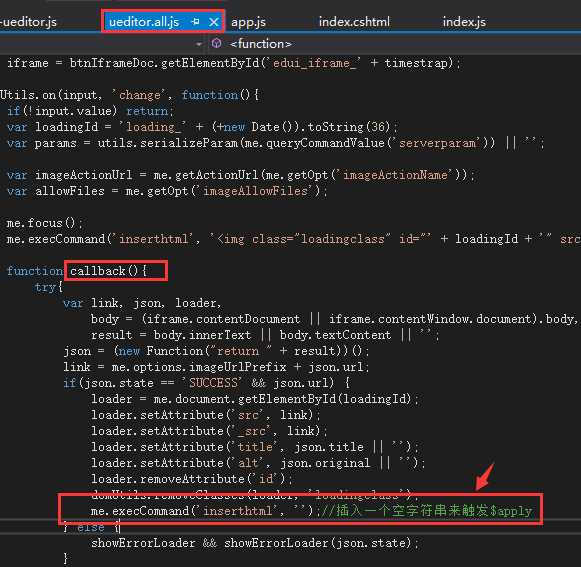581x567 pixels.
Task: Click the green $apply comment text
Action: (426, 510)
